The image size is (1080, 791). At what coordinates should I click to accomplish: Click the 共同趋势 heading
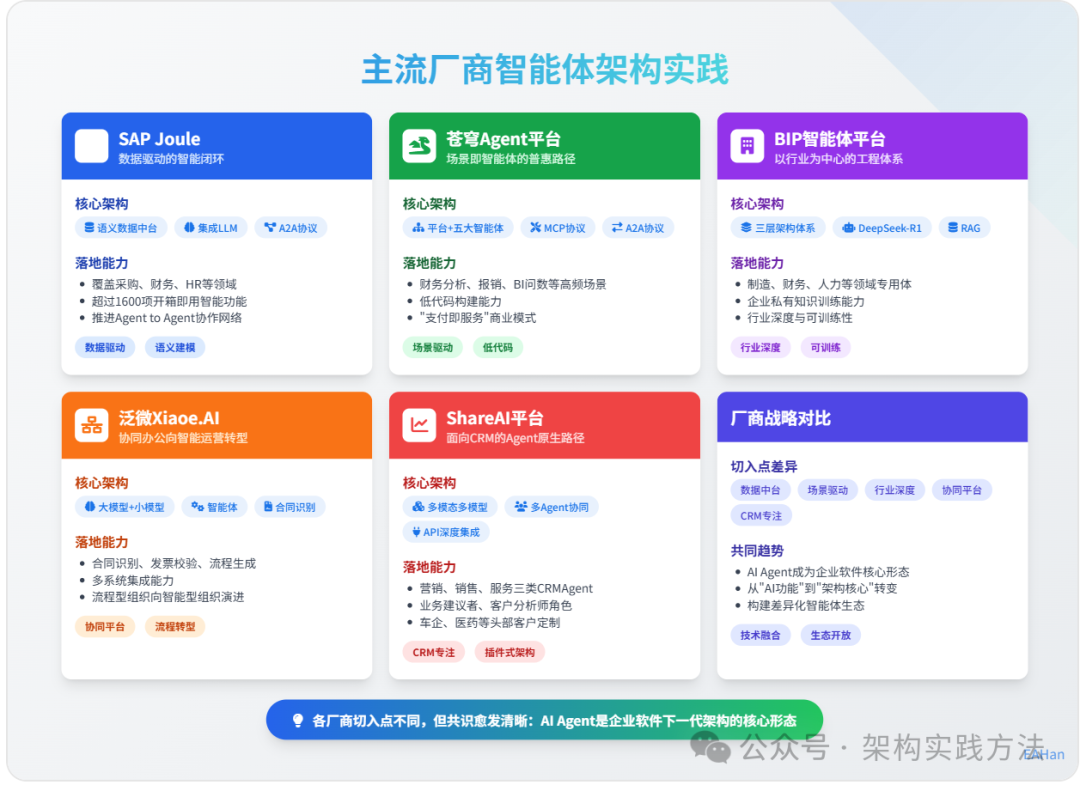(x=758, y=551)
